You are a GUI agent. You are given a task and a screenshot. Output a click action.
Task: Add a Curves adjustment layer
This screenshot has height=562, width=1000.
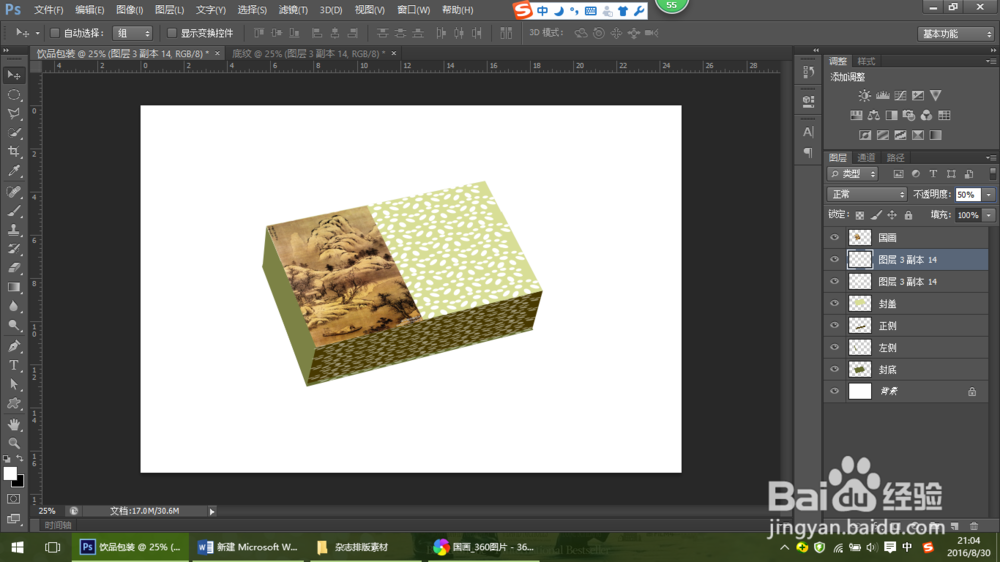coord(900,96)
